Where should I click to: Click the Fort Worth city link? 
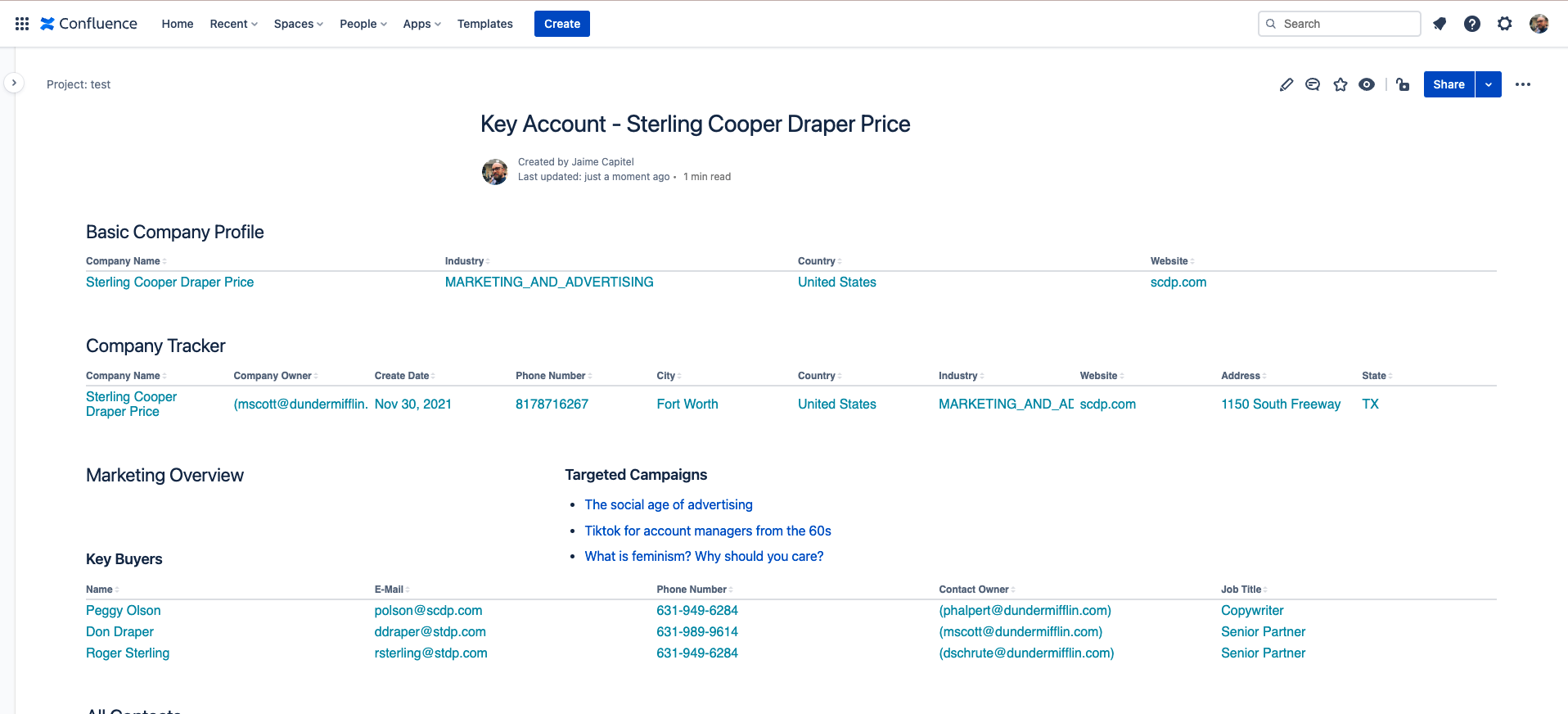tap(687, 404)
